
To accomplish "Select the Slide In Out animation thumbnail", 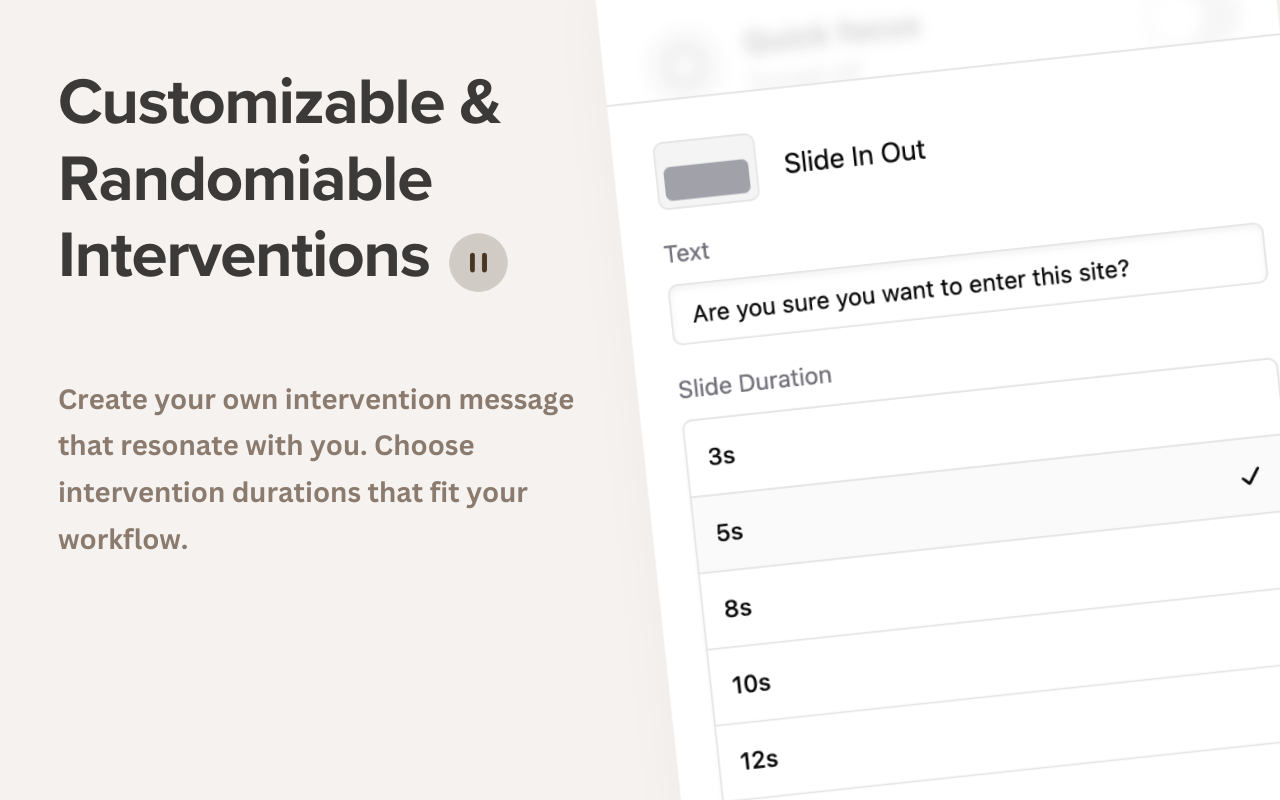I will (x=706, y=171).
